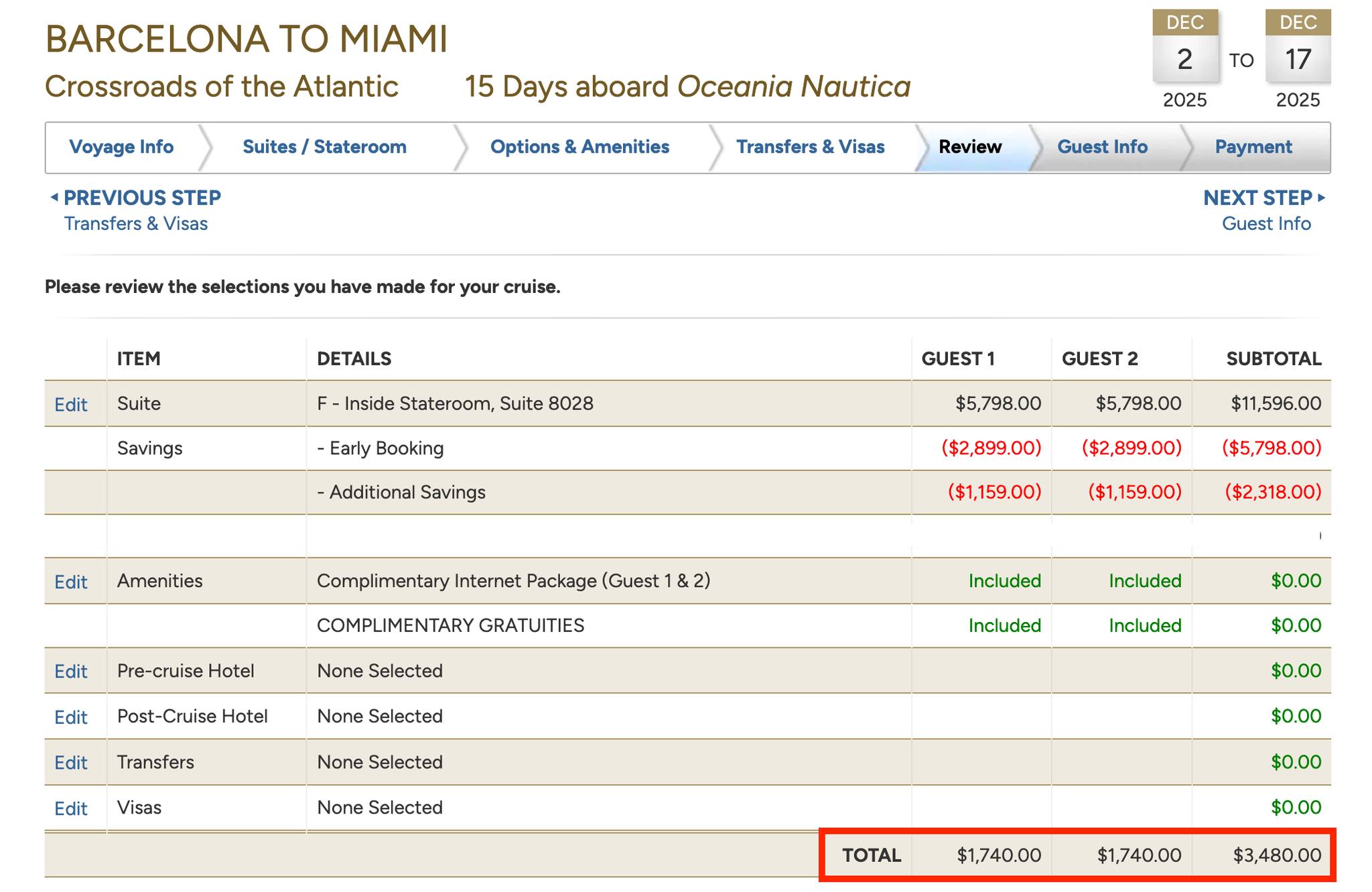The image size is (1372, 892).
Task: Click the $3,480.00 total subtotal
Action: pos(1276,855)
